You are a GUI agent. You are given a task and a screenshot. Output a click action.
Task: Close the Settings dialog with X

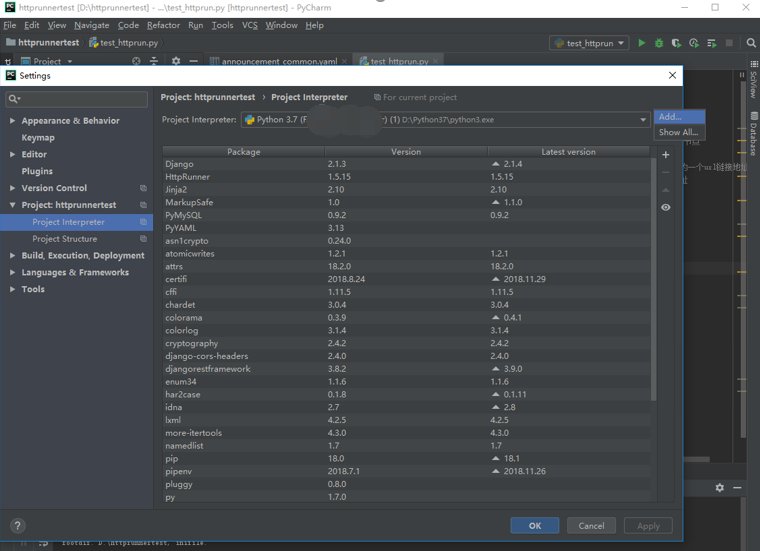pos(672,75)
